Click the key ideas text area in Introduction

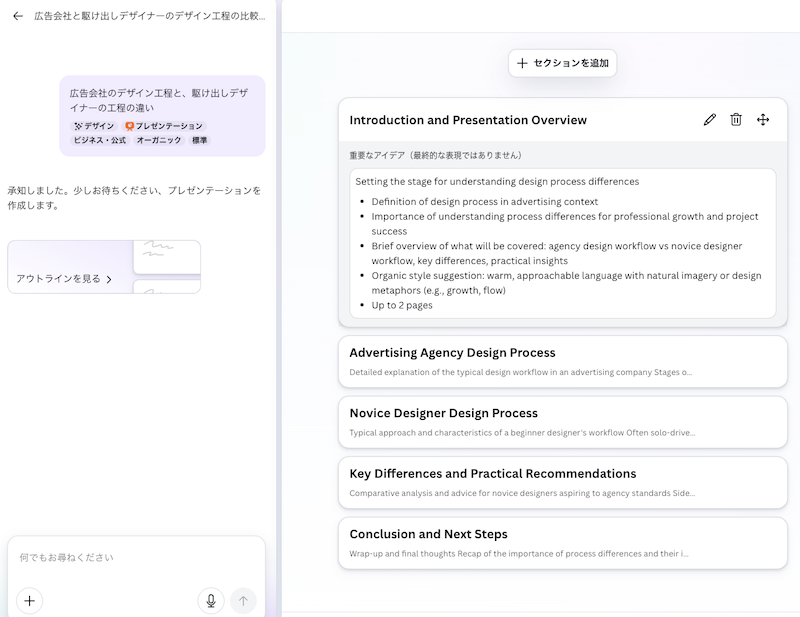tap(562, 243)
